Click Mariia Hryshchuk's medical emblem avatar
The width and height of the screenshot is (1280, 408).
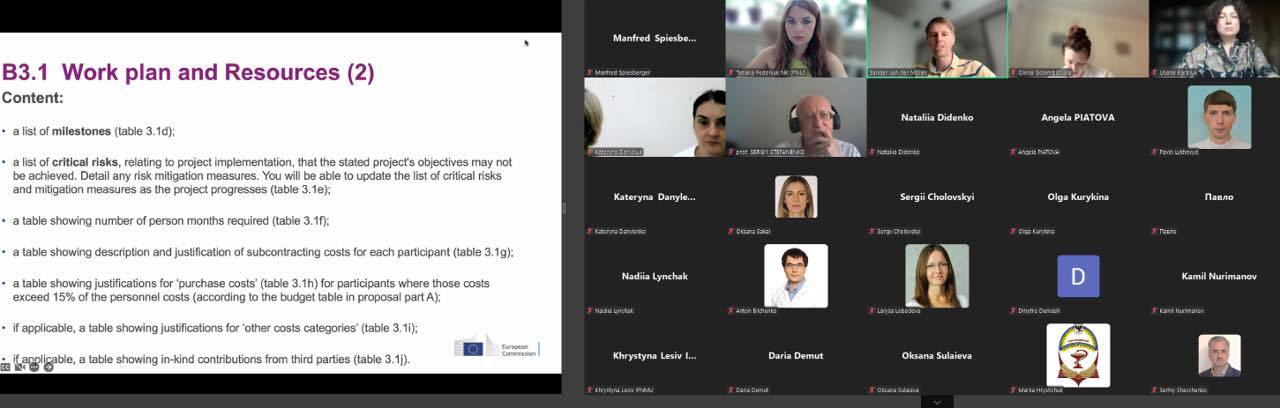[1078, 354]
